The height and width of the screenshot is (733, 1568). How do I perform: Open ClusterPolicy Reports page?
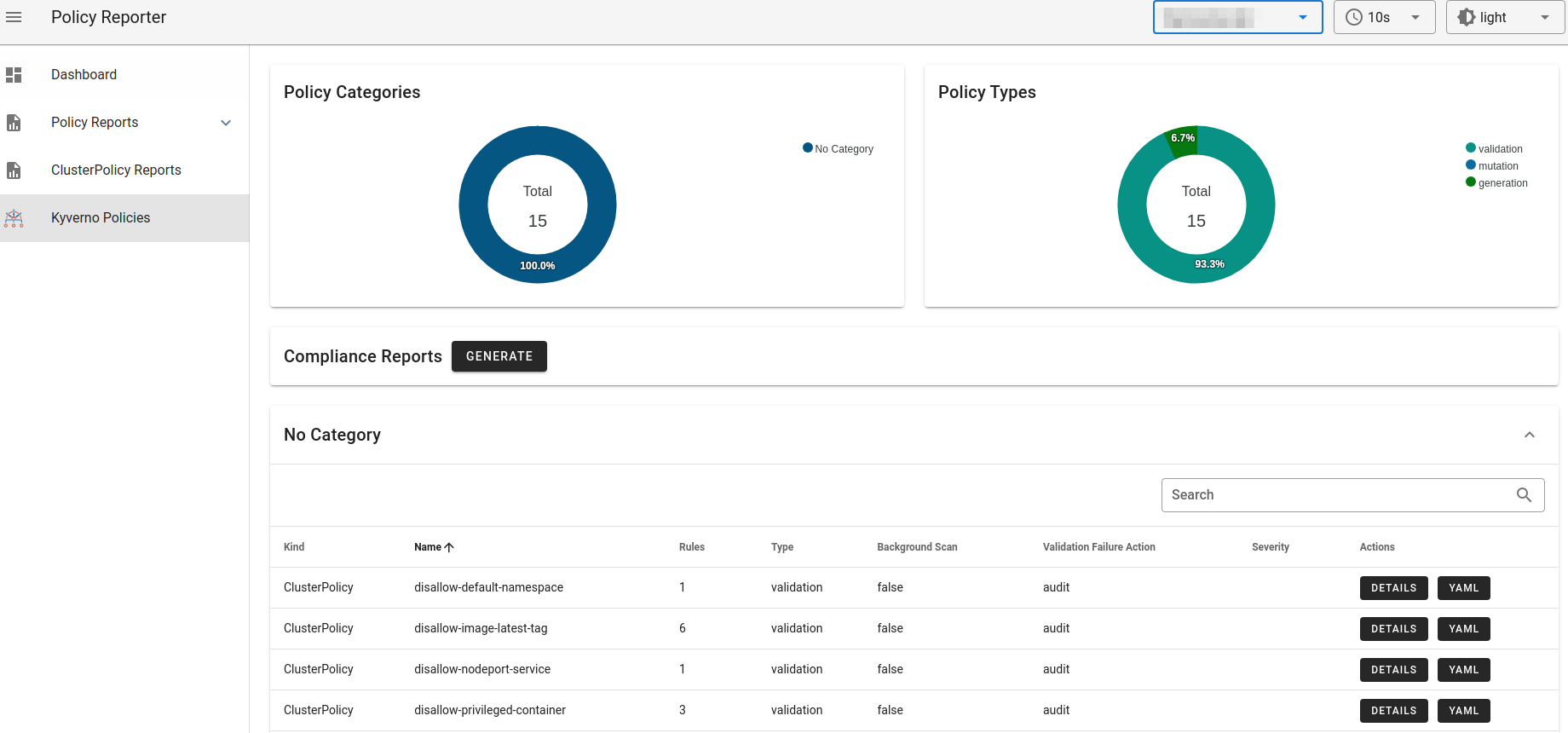tap(124, 170)
